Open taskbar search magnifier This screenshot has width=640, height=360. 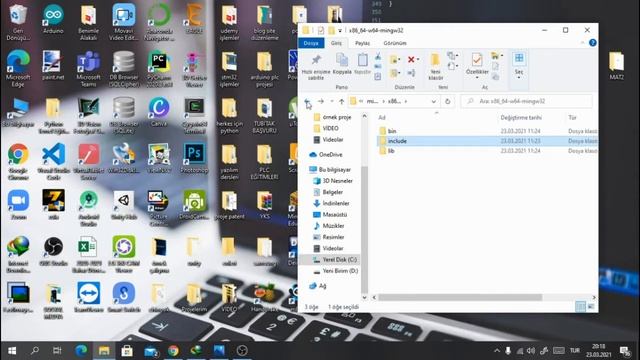click(35, 351)
